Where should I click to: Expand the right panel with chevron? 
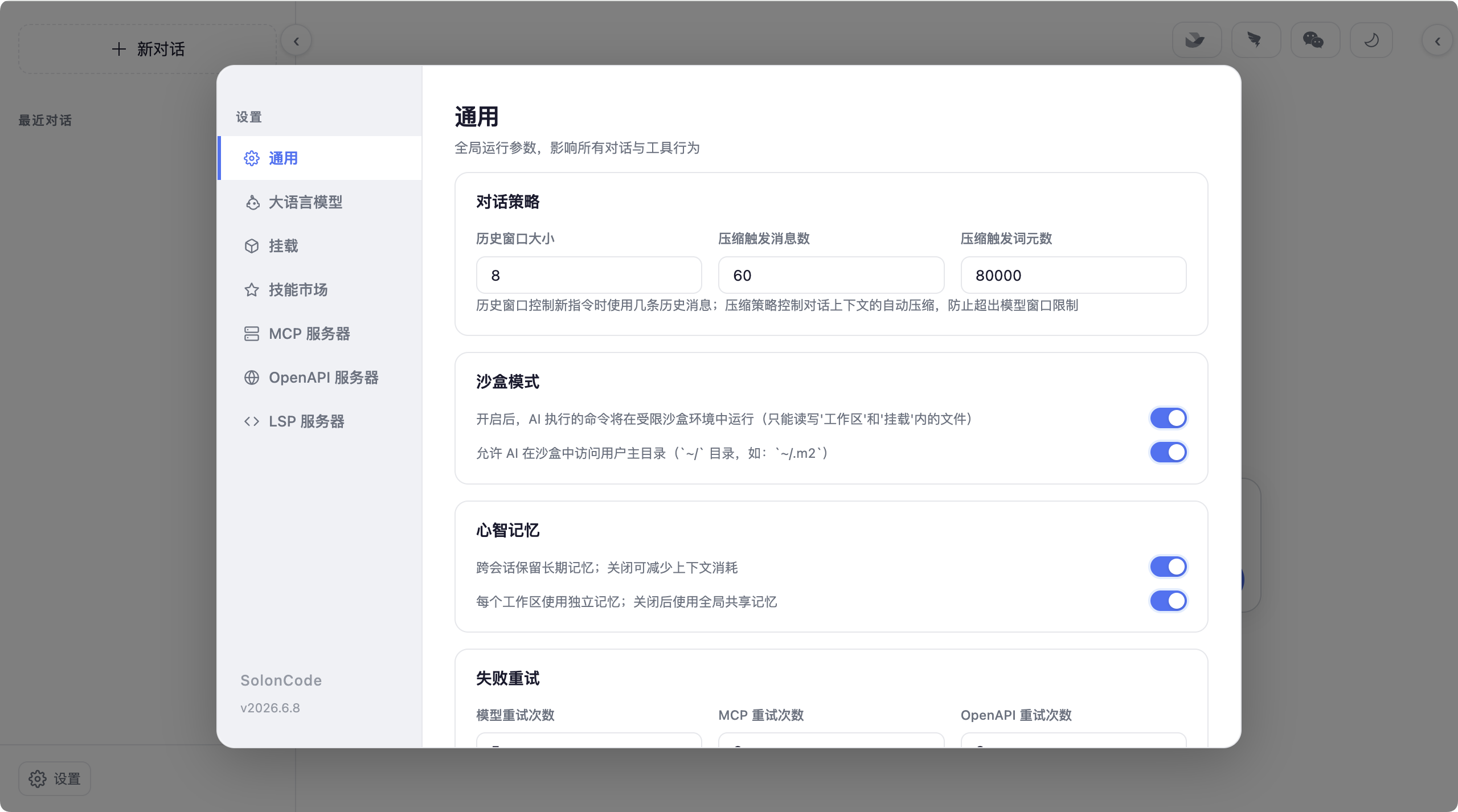click(x=1437, y=41)
